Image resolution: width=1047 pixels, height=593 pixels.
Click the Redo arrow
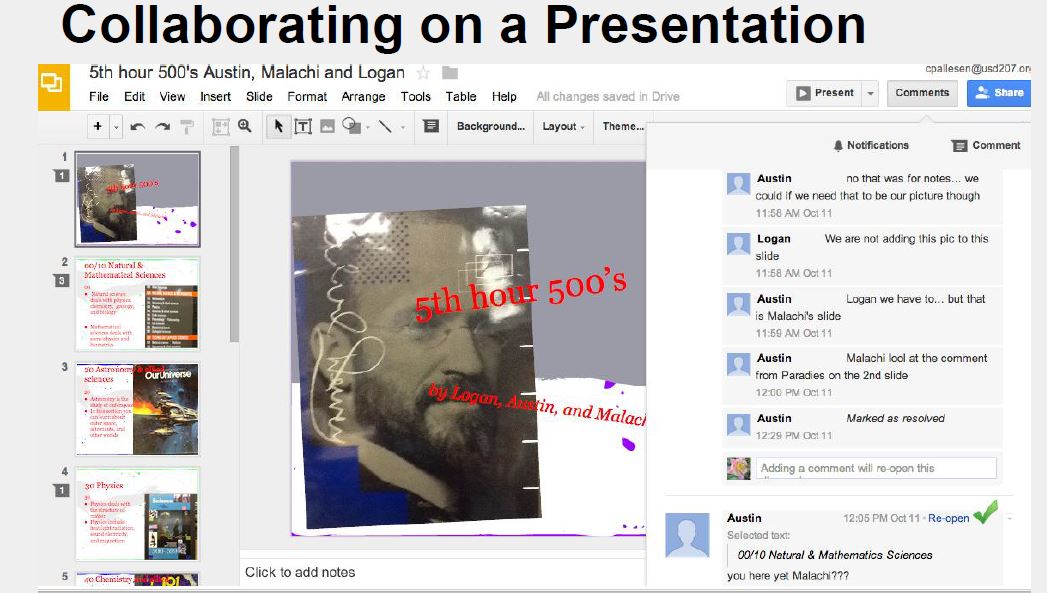162,126
